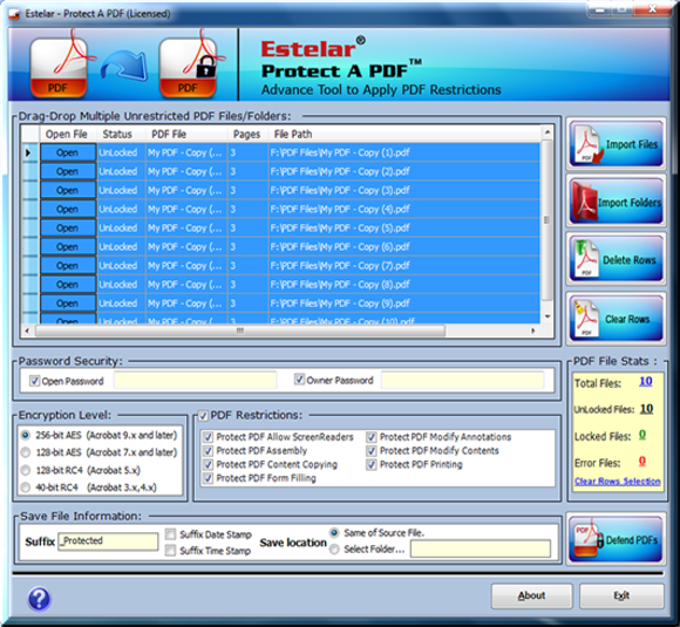Select row header of Copy (8).pdf row
The height and width of the screenshot is (627, 680).
click(30, 284)
